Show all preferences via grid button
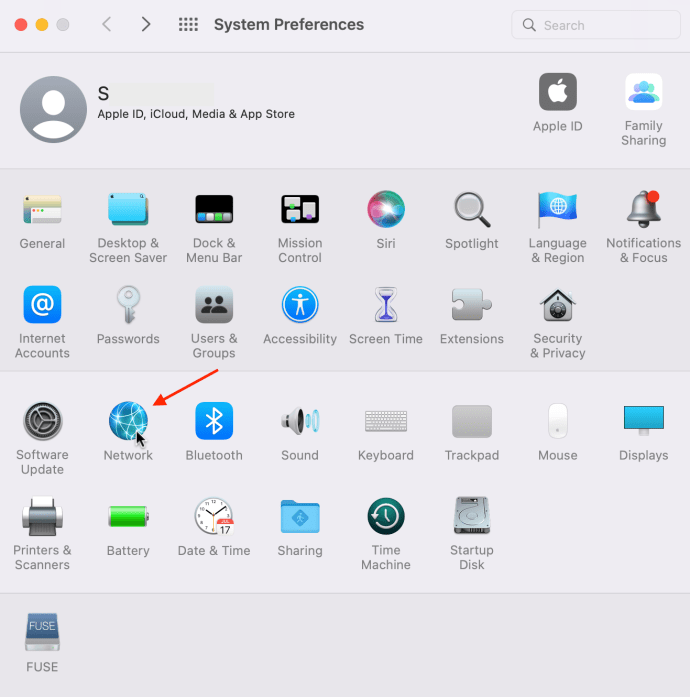Image resolution: width=690 pixels, height=697 pixels. pos(188,24)
